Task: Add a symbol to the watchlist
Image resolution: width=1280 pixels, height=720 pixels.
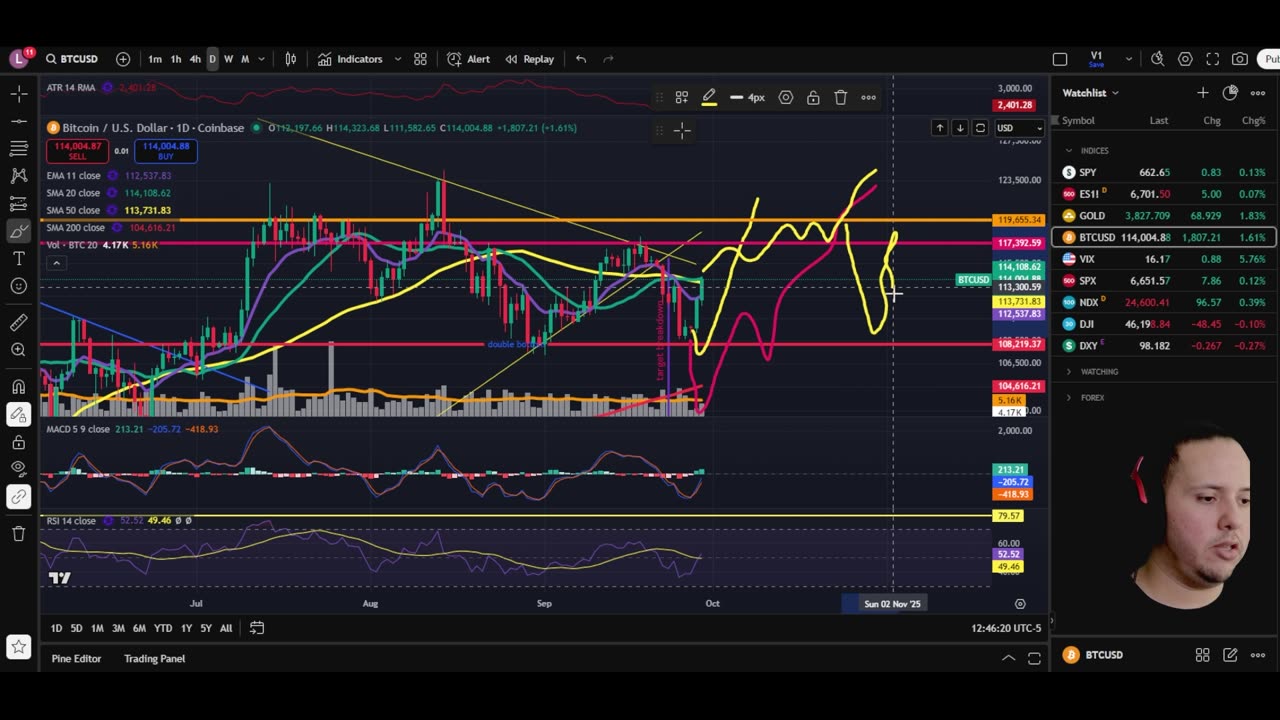Action: click(x=1202, y=93)
